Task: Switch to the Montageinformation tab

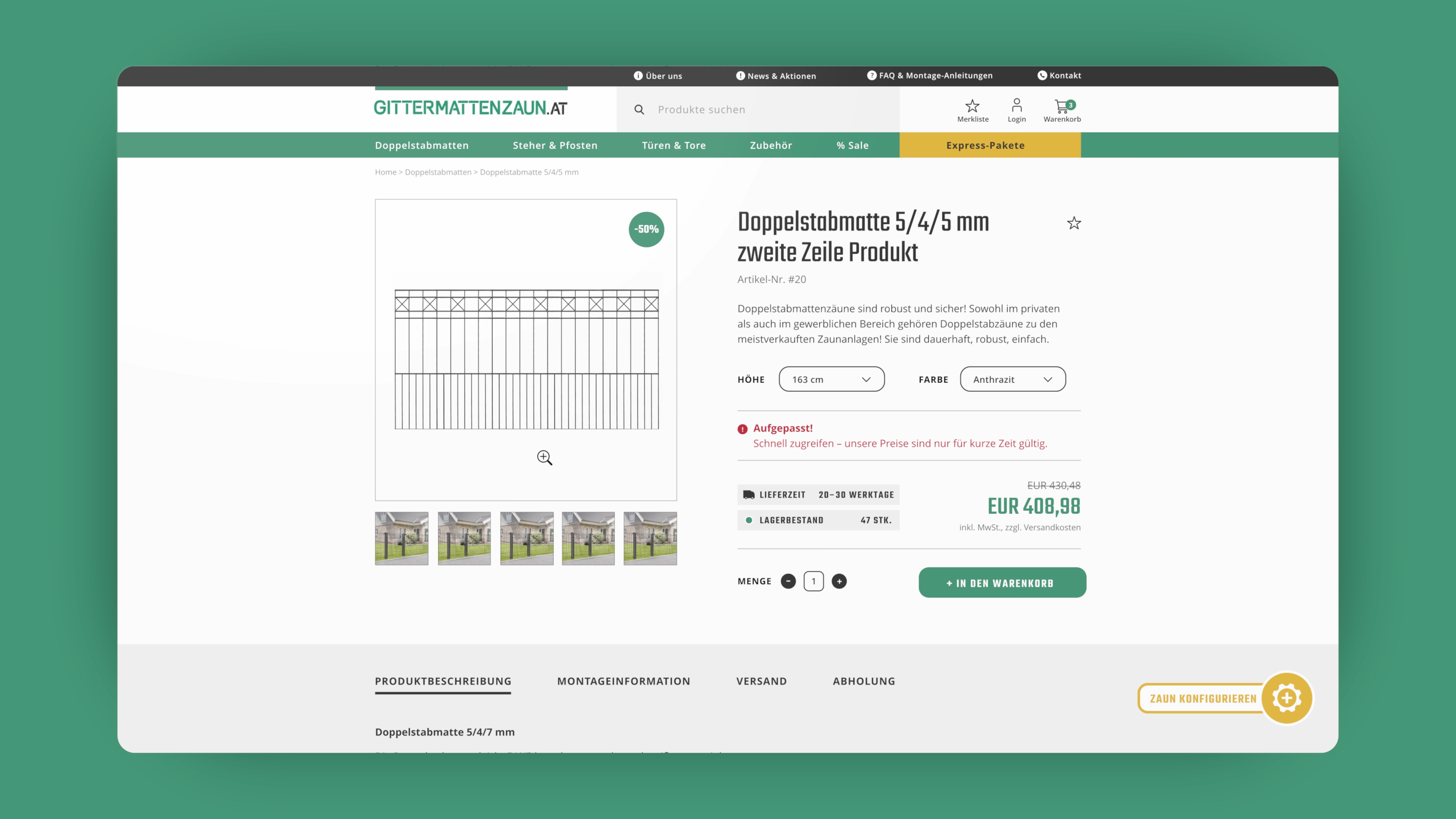Action: tap(623, 681)
